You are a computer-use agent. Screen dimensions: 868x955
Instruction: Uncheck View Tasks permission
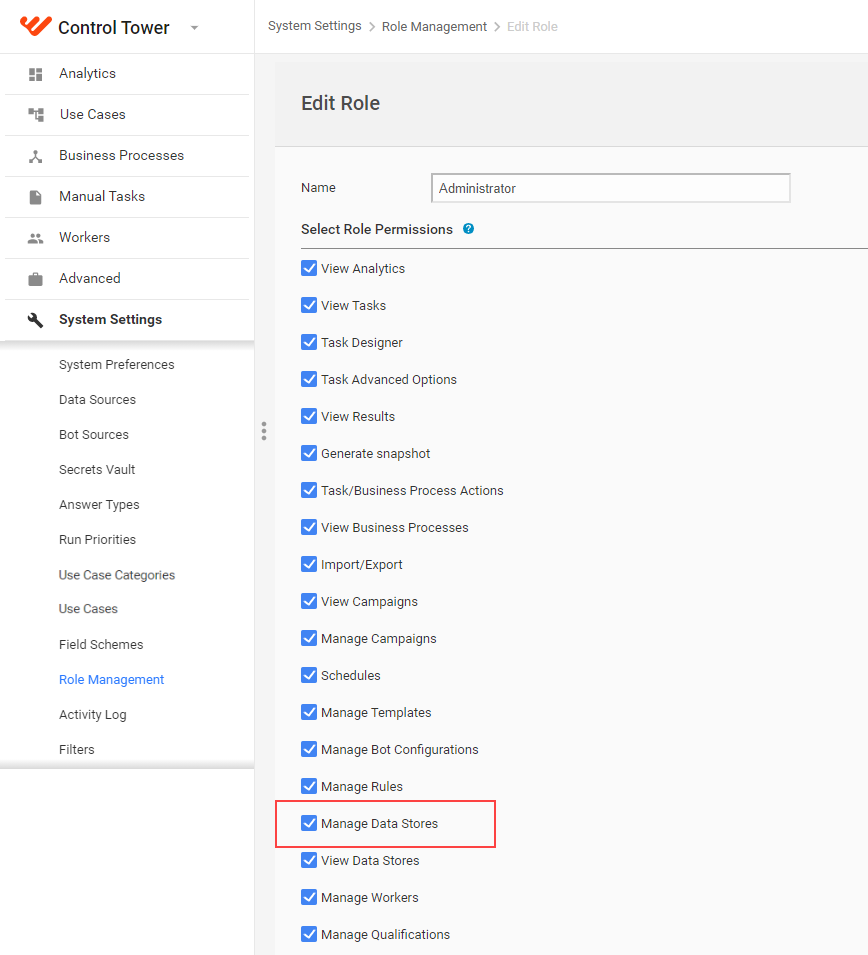point(309,305)
